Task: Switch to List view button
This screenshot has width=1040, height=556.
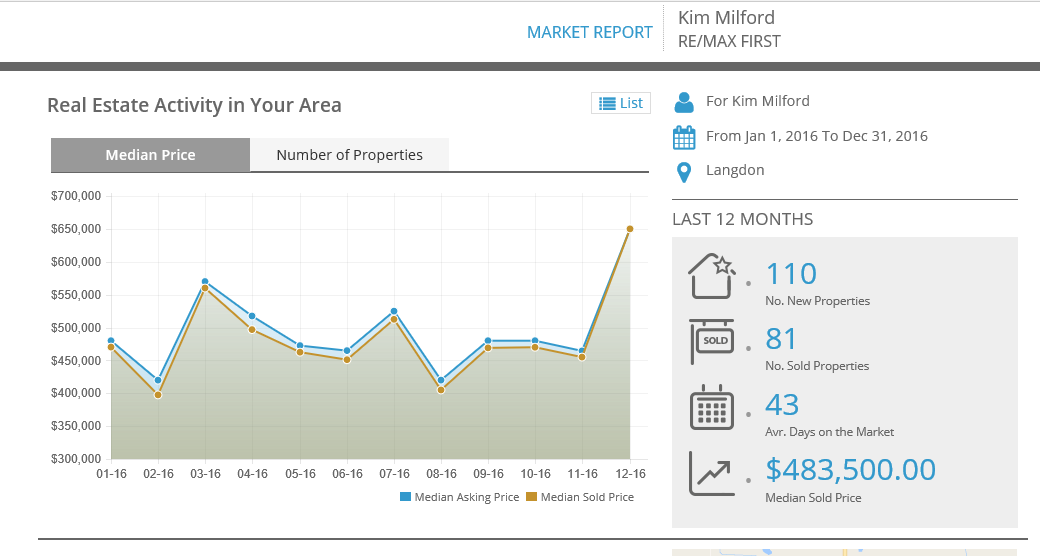Action: 621,103
